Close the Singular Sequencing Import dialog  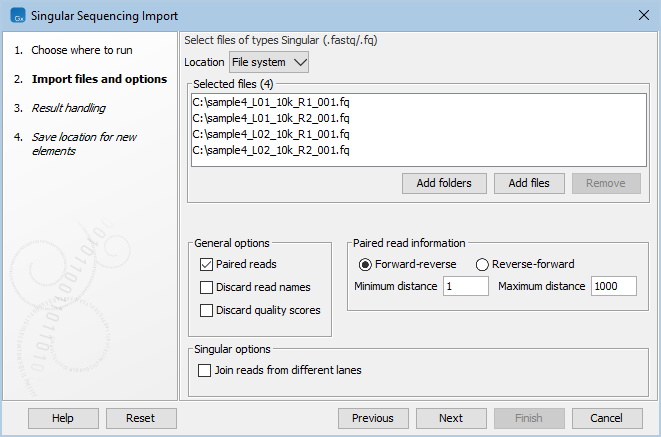642,15
